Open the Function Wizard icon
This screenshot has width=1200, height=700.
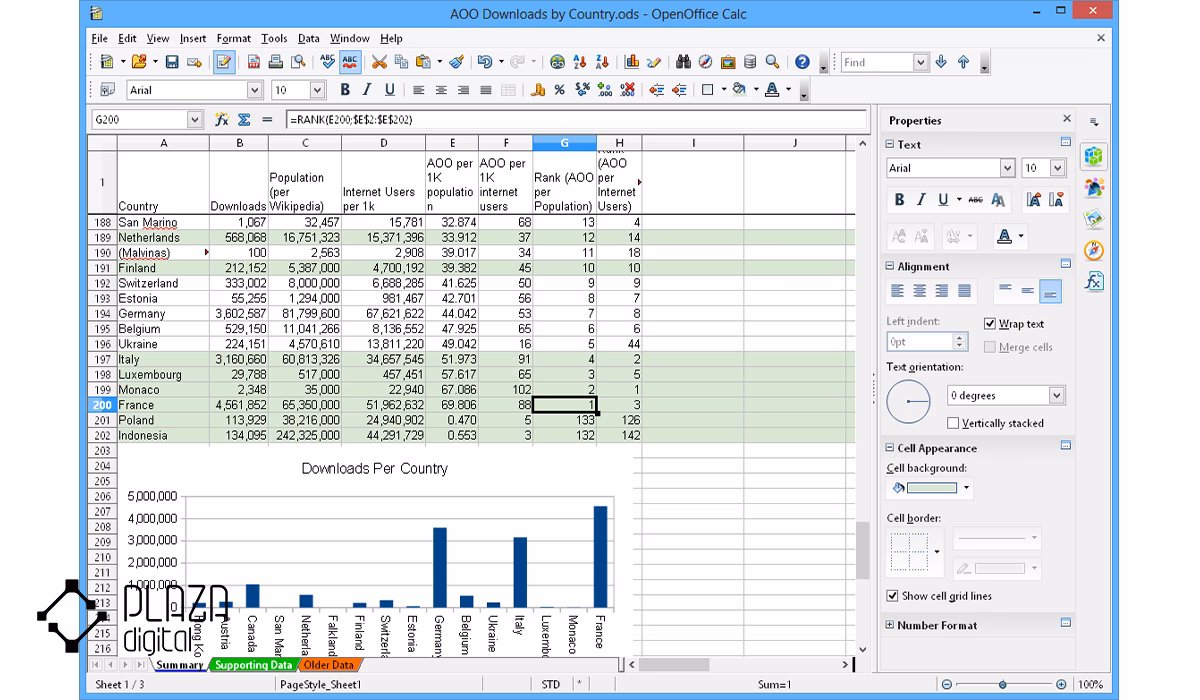tap(222, 119)
